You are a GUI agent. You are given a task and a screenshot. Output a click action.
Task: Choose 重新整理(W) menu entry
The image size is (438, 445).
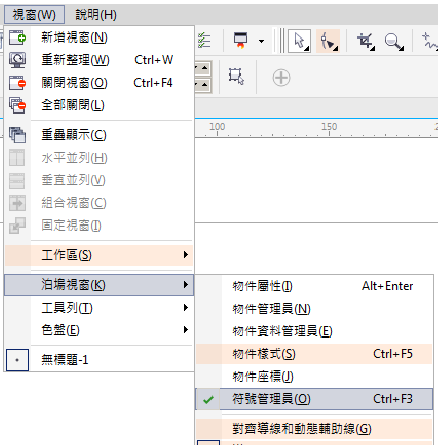[99, 60]
